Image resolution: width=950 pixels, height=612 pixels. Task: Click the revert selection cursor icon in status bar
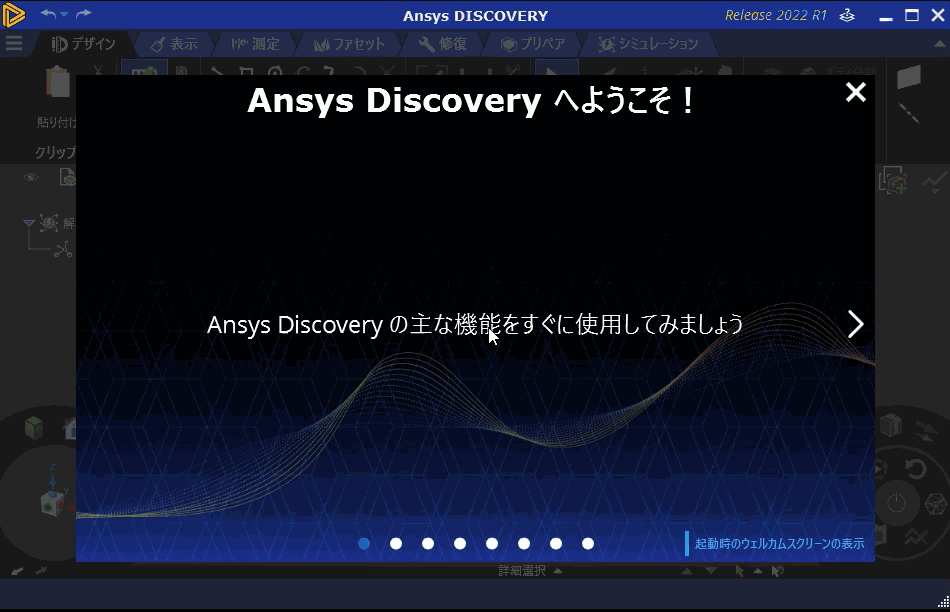[x=778, y=571]
